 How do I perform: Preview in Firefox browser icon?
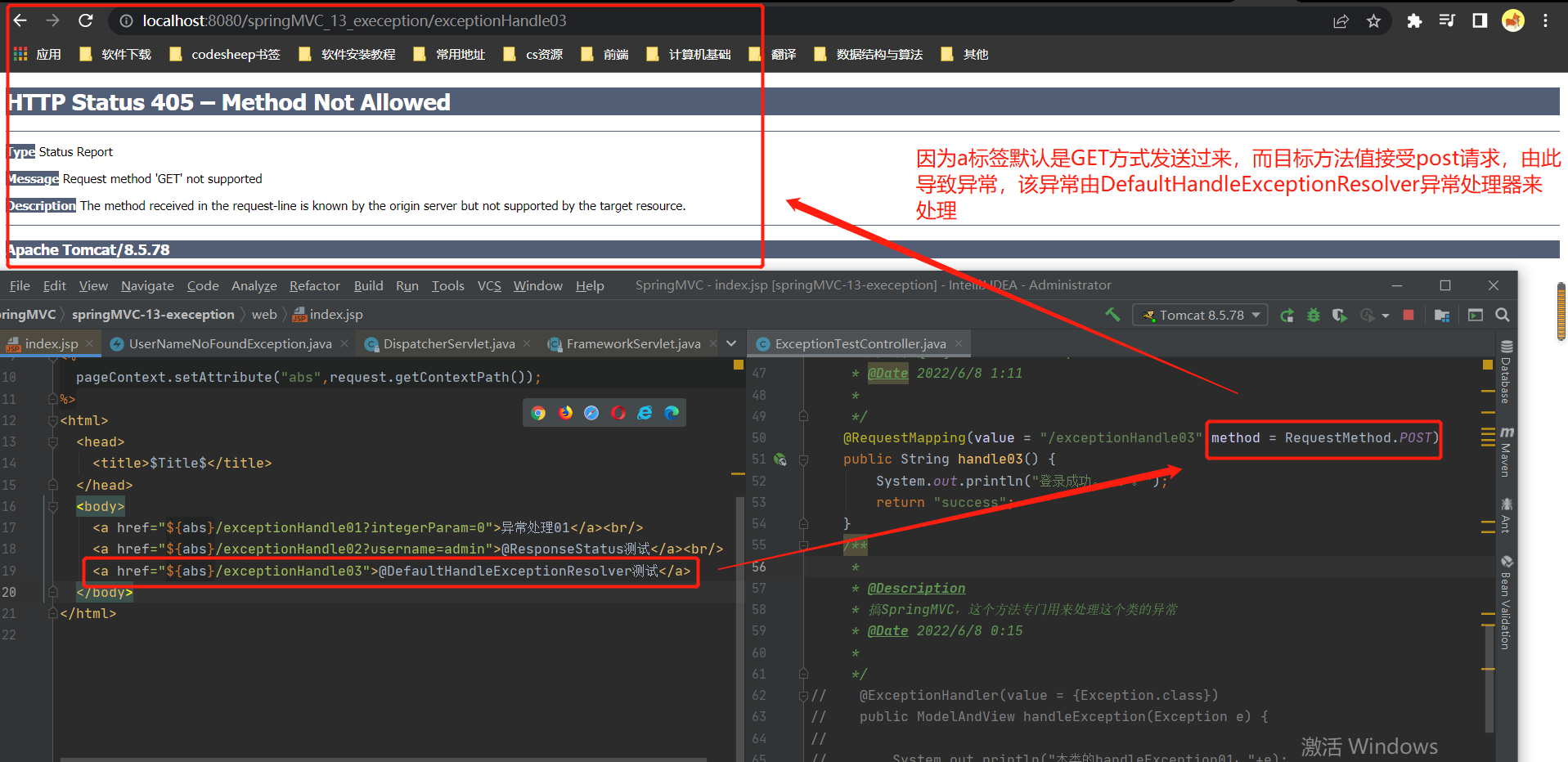[565, 413]
